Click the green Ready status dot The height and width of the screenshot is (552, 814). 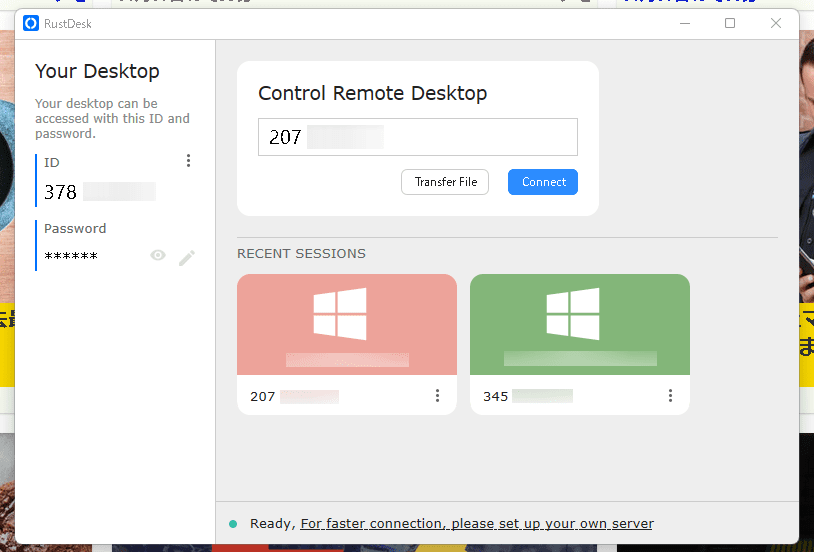pyautogui.click(x=233, y=523)
